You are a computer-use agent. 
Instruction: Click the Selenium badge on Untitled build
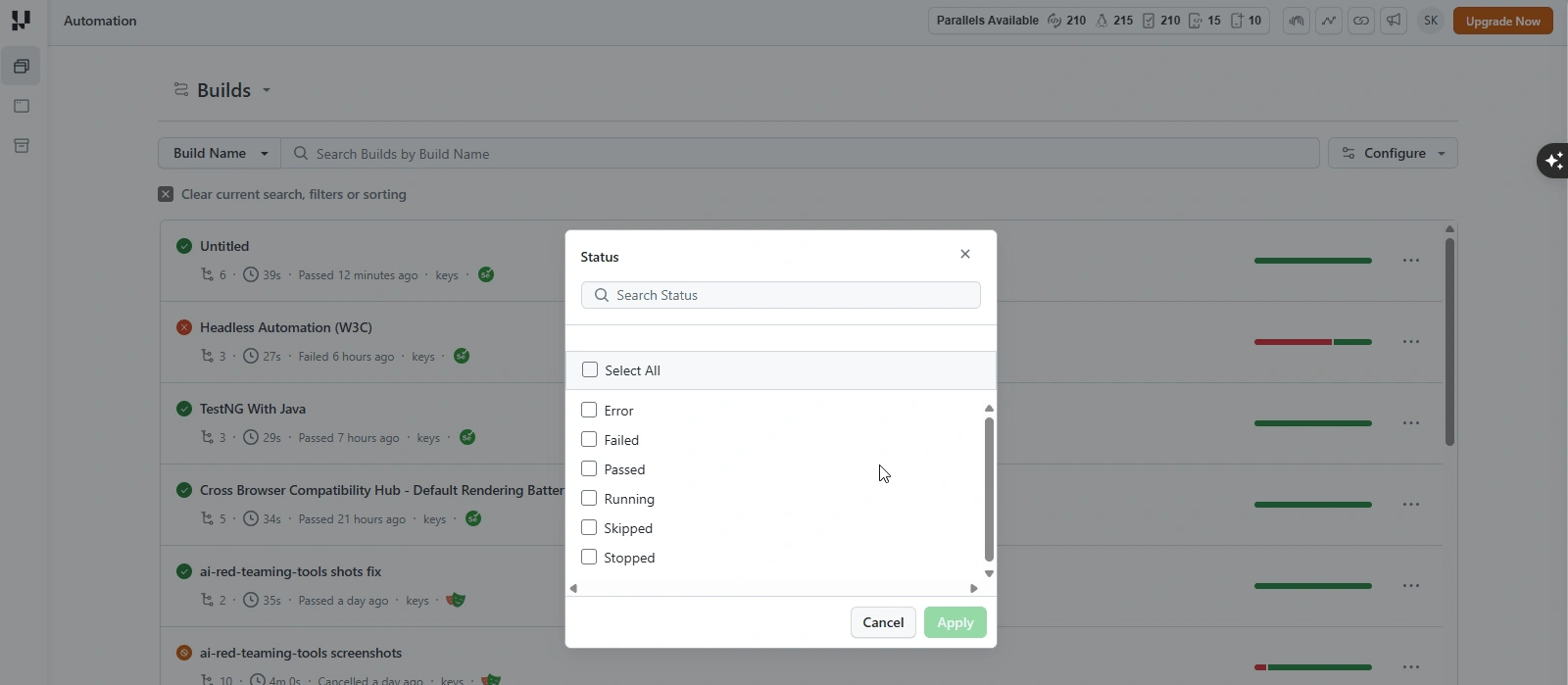click(486, 274)
